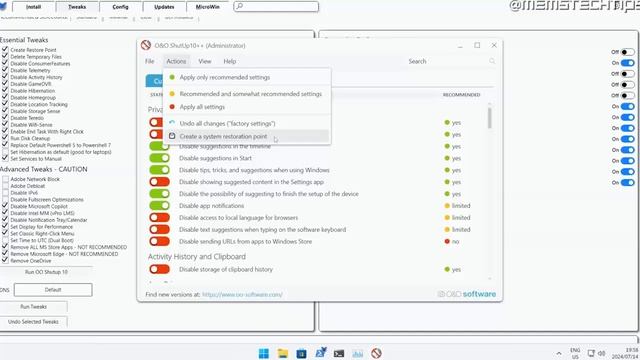Open the Help menu
The width and height of the screenshot is (640, 360).
229,61
